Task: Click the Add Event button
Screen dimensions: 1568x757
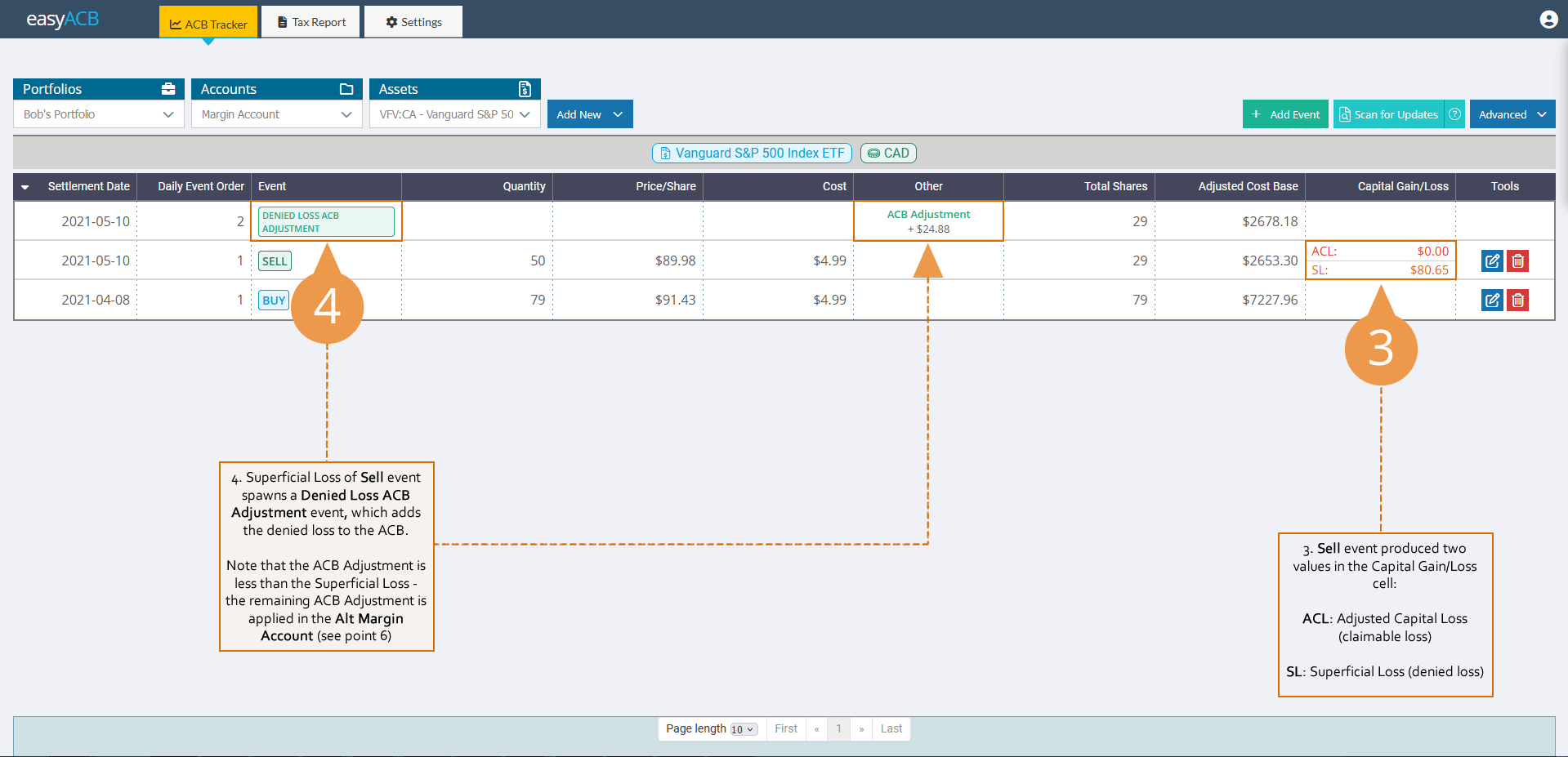Action: [x=1284, y=114]
